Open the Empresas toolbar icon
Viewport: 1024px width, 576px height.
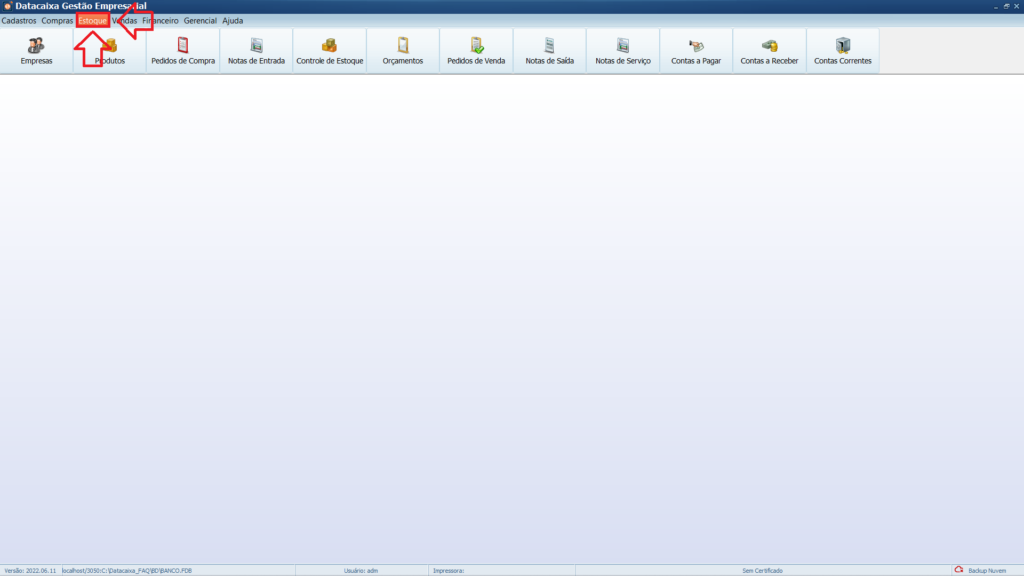[x=36, y=50]
